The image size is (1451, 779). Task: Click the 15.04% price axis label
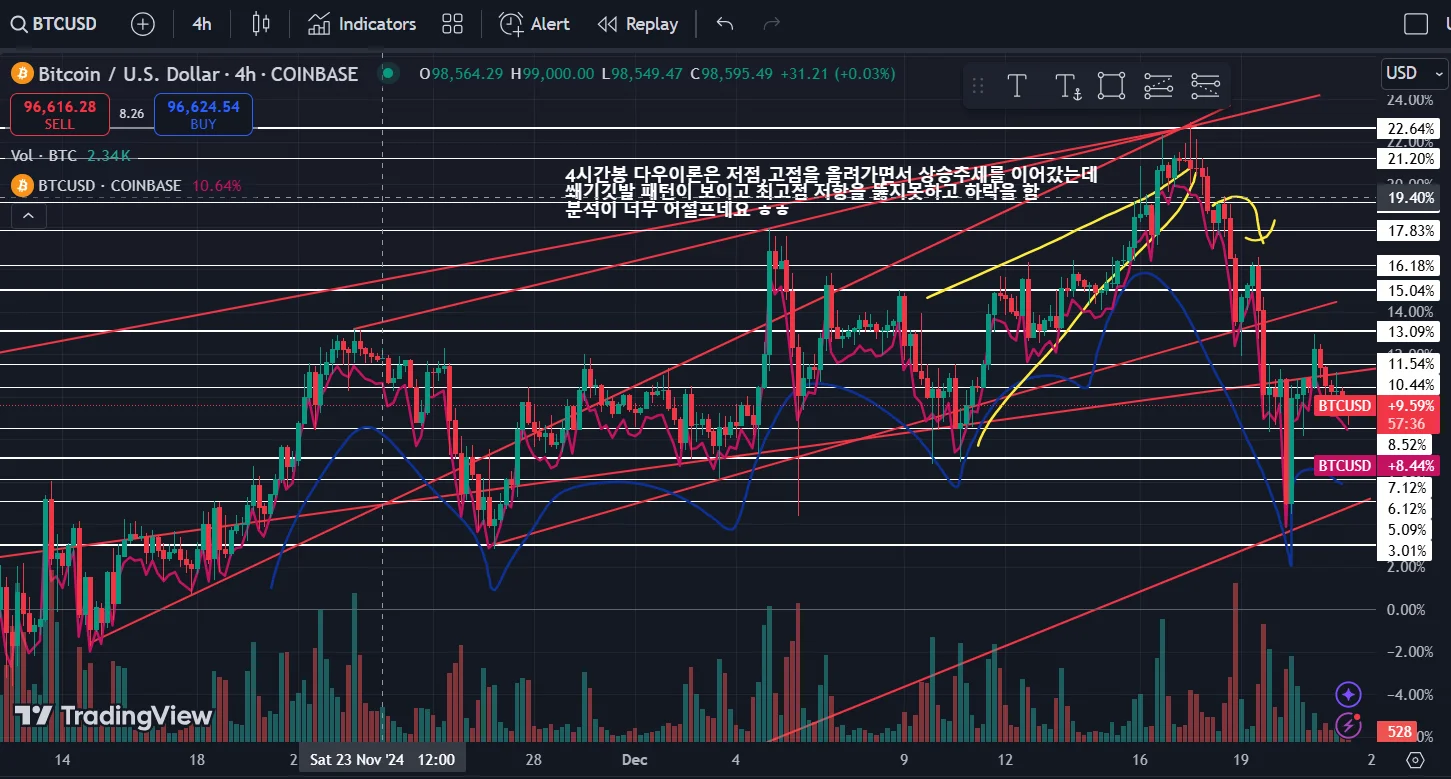point(1411,290)
